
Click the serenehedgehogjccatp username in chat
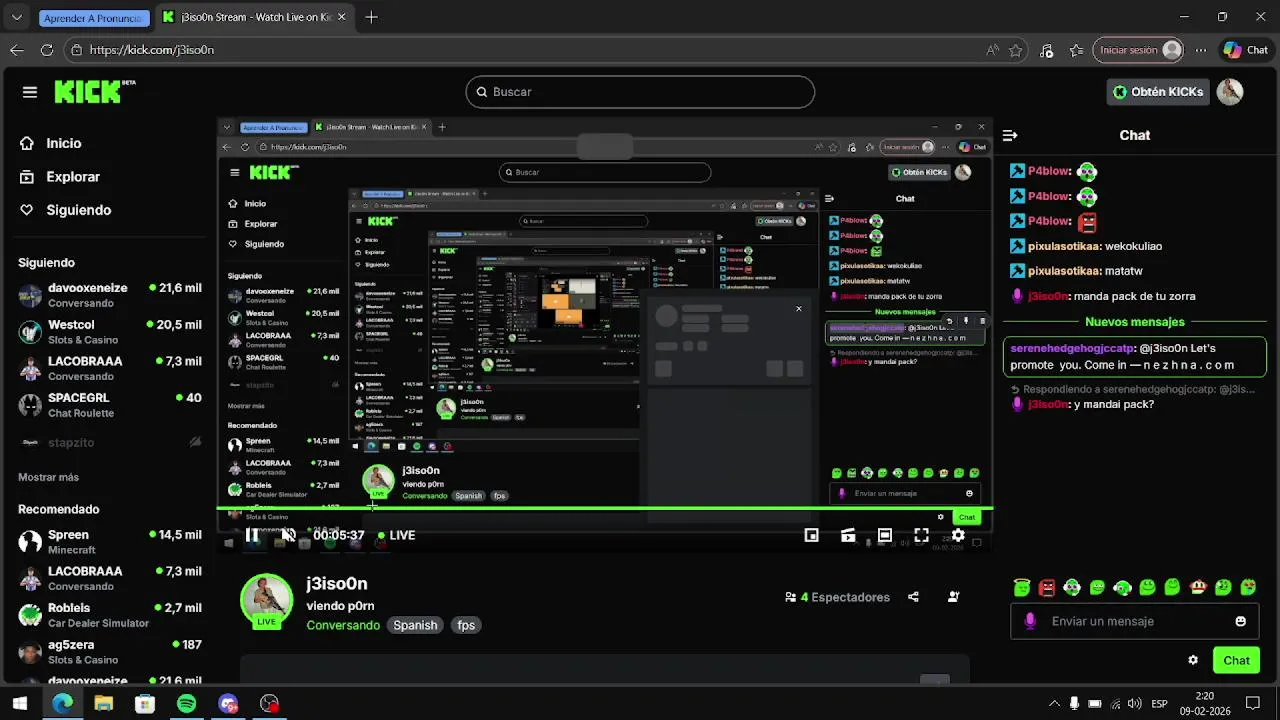(1072, 348)
